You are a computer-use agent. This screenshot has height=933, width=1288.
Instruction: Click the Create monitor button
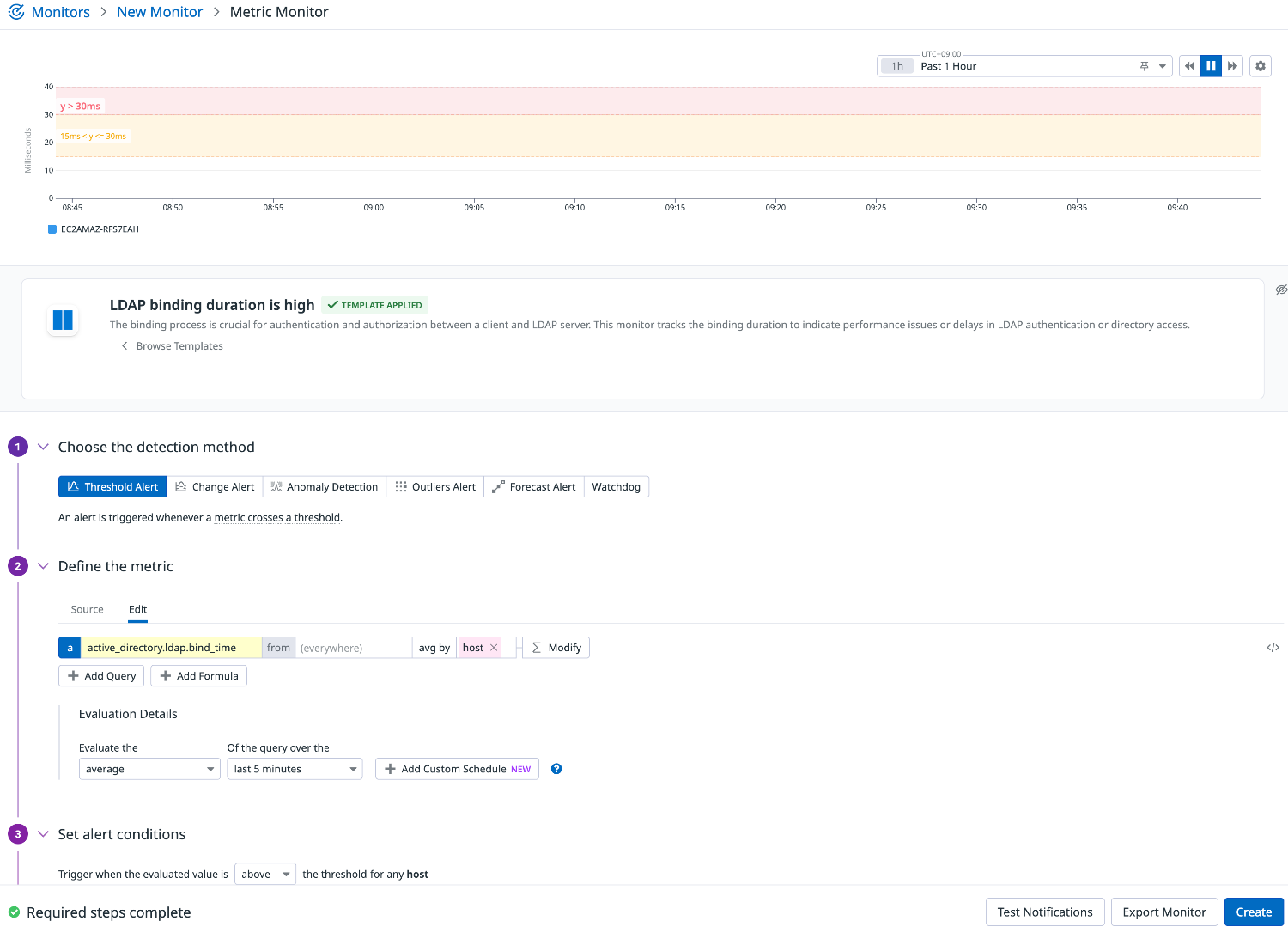point(1254,912)
